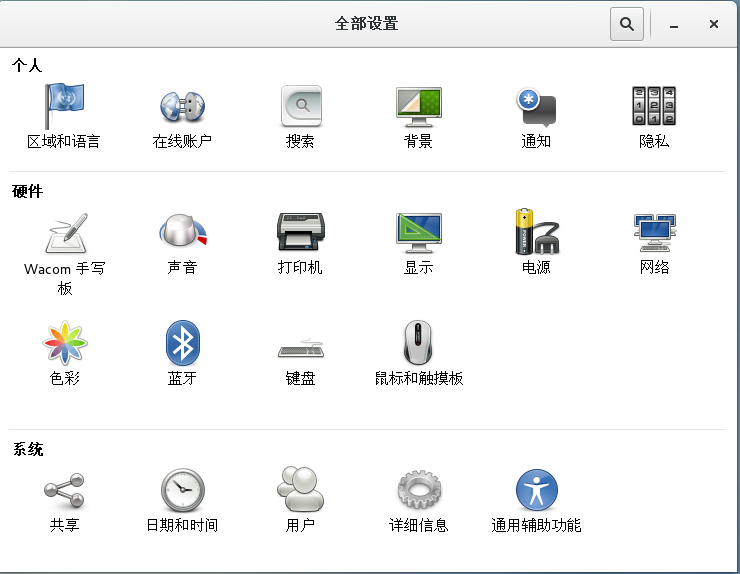Image resolution: width=740 pixels, height=574 pixels.
Task: Close the 全部设置 window
Action: (x=714, y=24)
